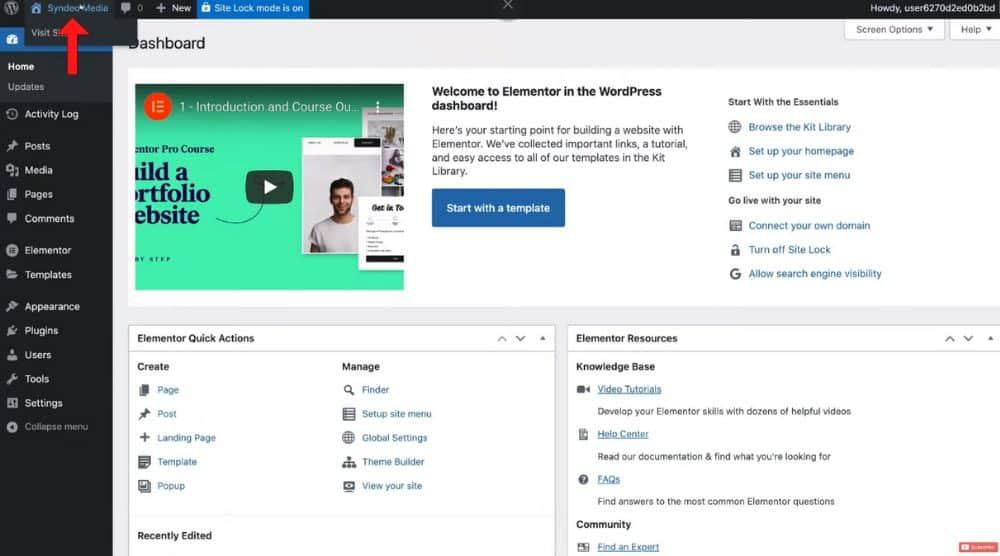The image size is (1000, 556).
Task: Open the FAQs link
Action: coord(608,479)
